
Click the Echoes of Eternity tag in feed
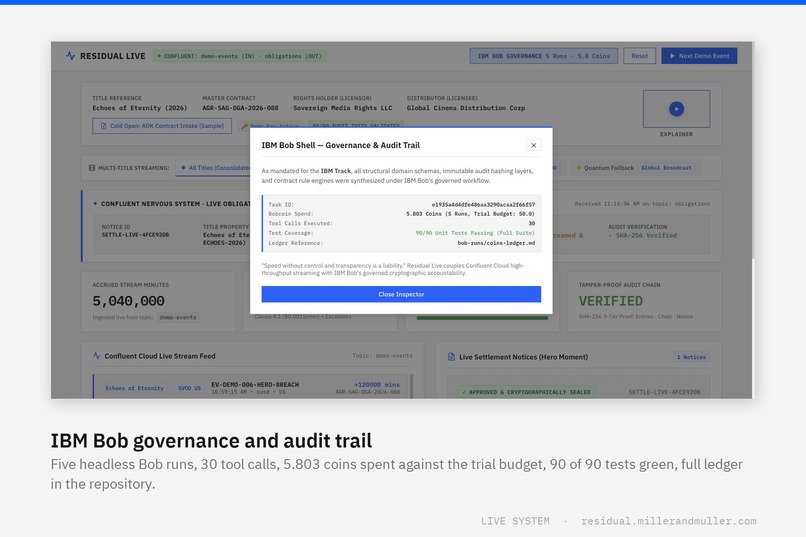(x=134, y=388)
